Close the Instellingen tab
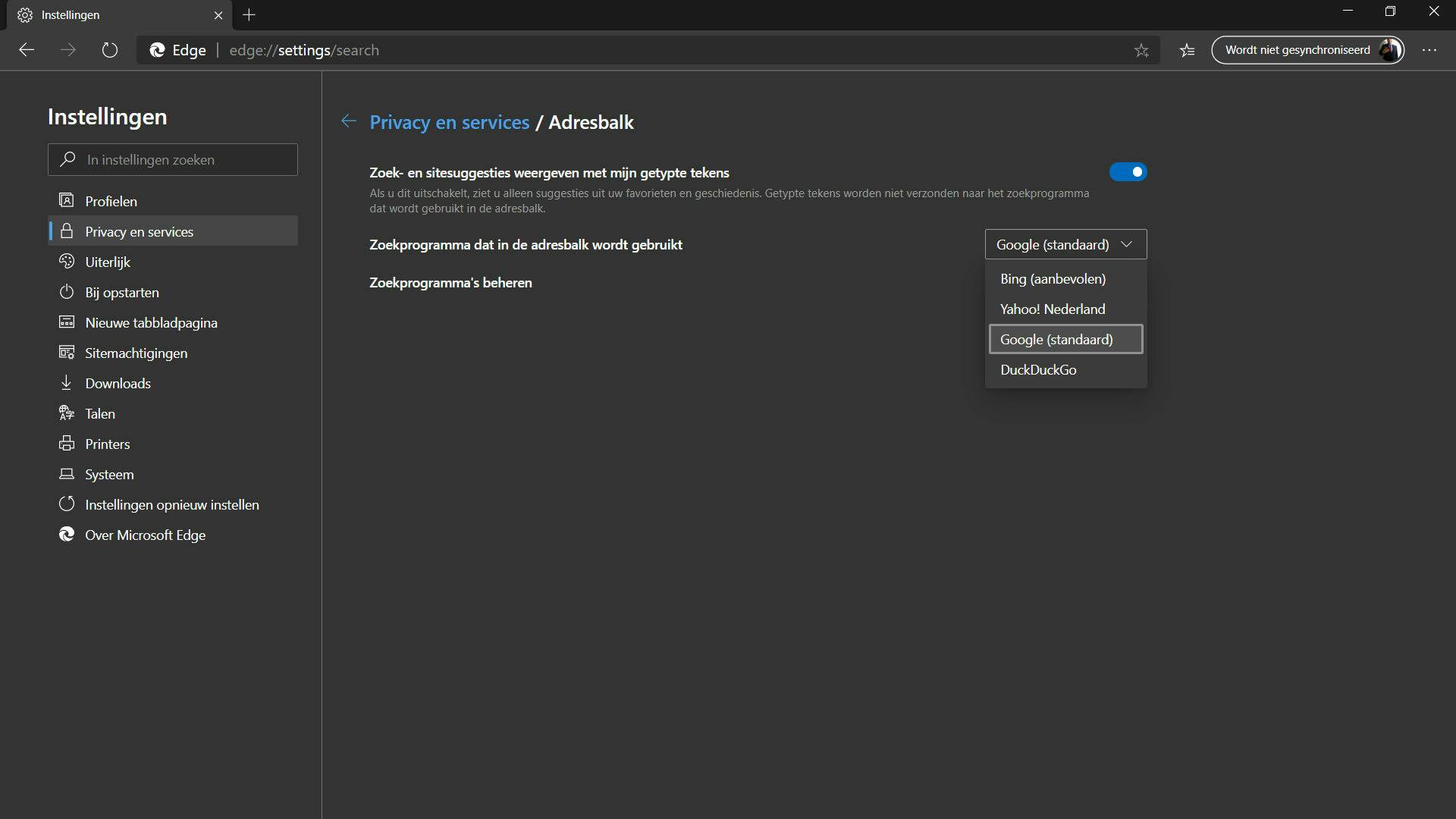The image size is (1456, 819). coord(218,14)
